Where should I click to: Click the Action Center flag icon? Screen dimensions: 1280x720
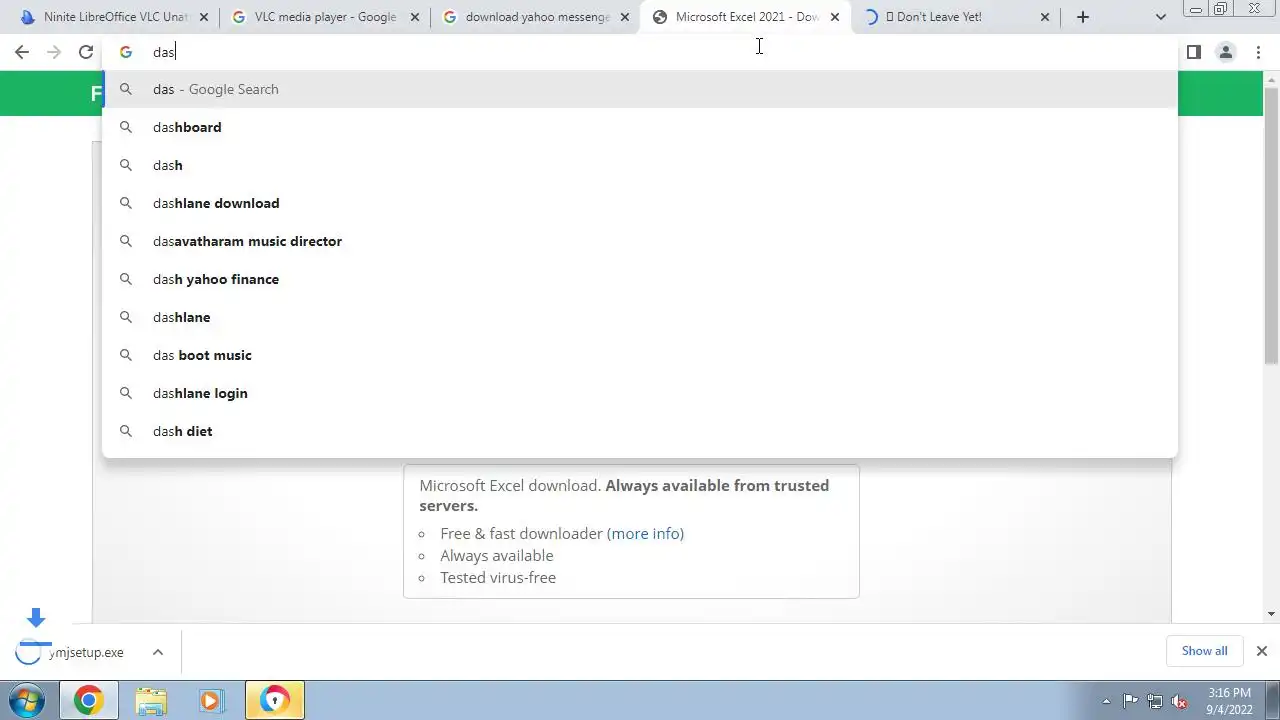tap(1131, 701)
